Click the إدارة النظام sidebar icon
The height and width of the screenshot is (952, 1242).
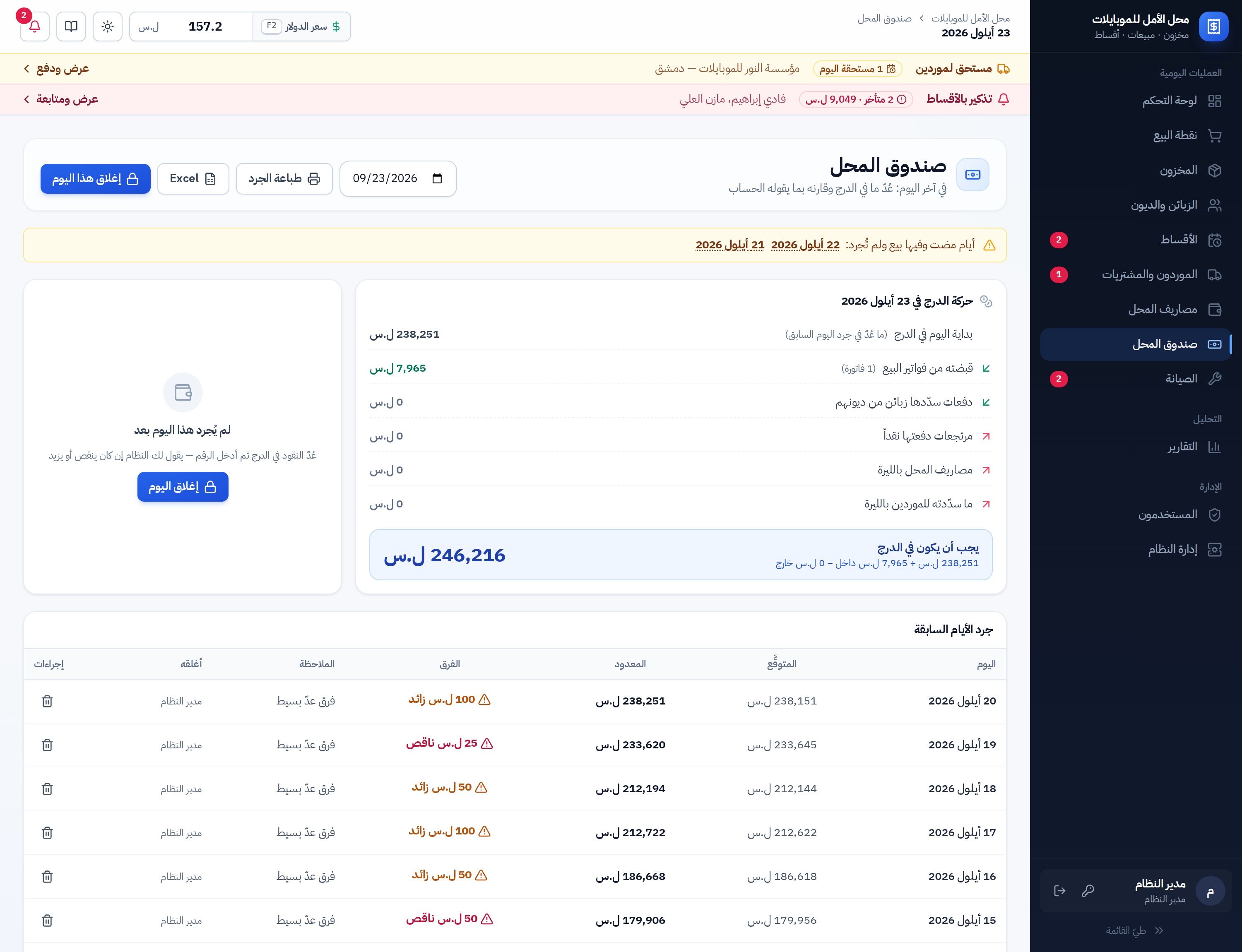tap(1214, 550)
